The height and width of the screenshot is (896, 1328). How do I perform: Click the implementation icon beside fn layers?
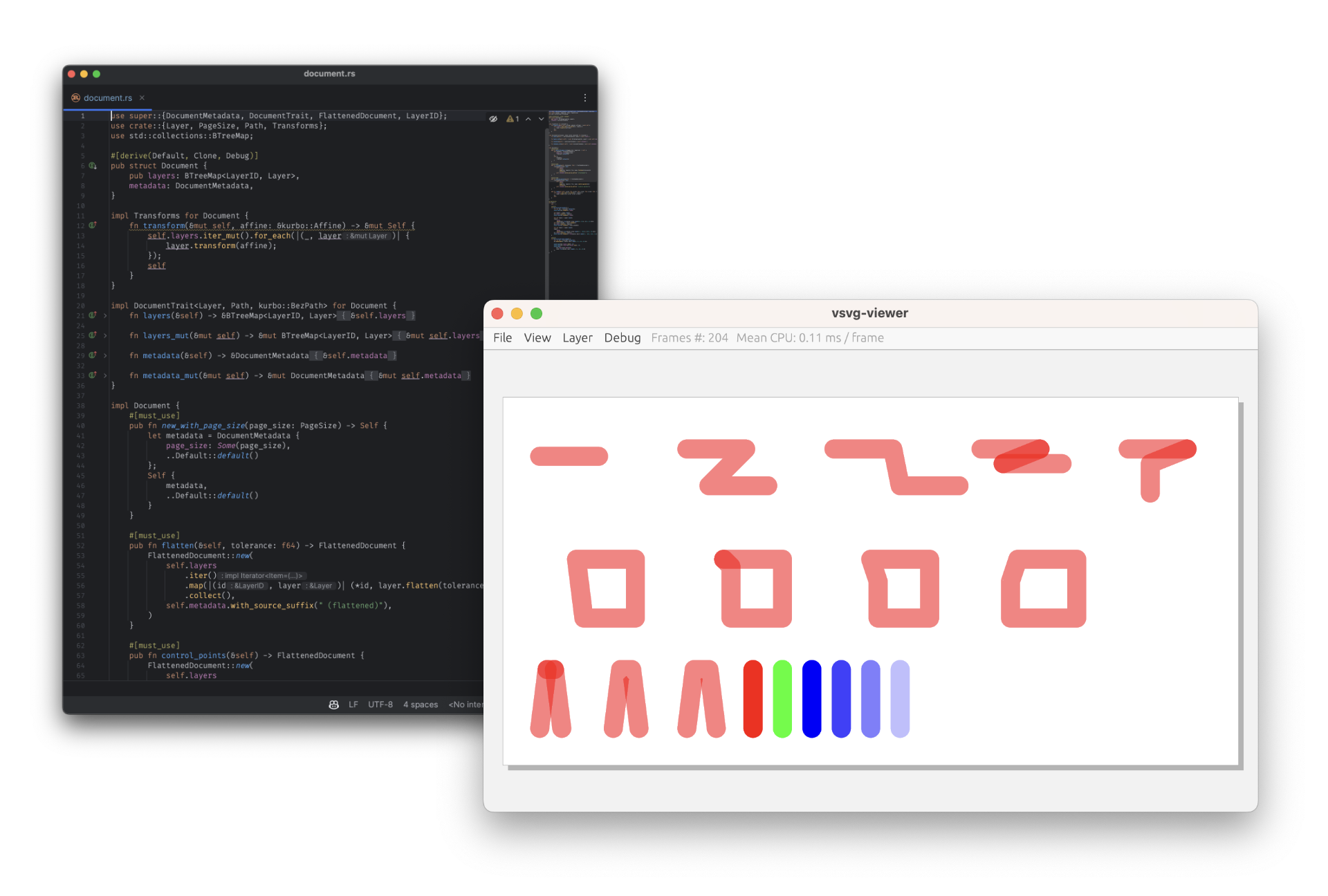tap(91, 316)
